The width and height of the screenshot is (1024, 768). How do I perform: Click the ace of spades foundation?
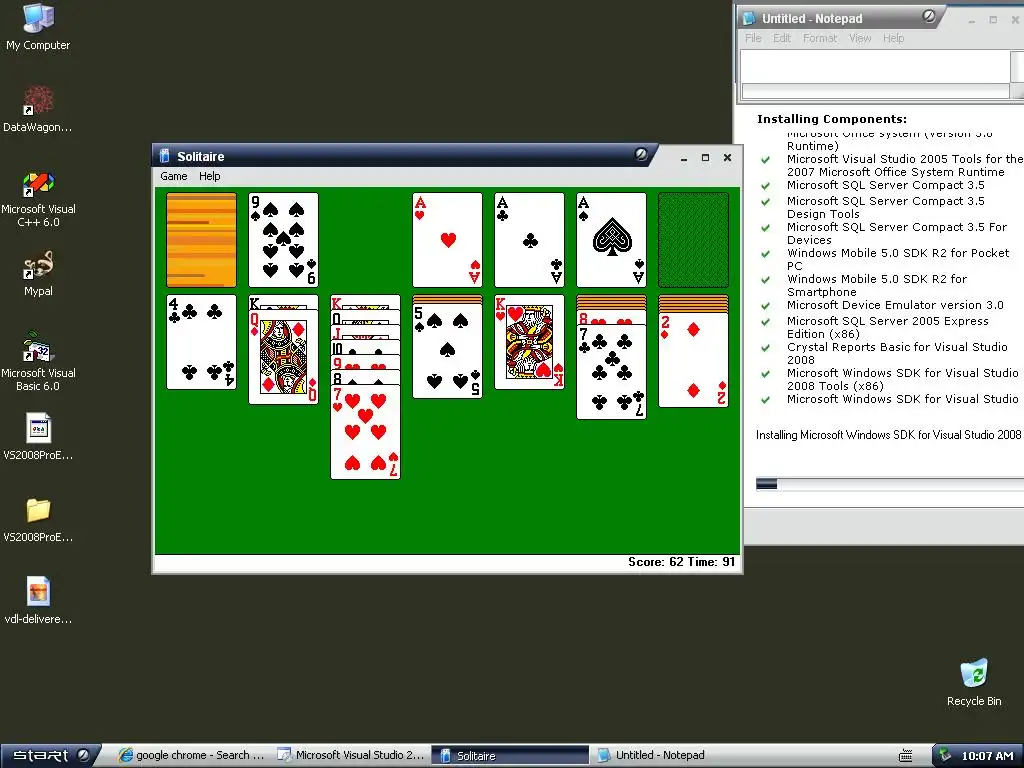click(x=611, y=240)
